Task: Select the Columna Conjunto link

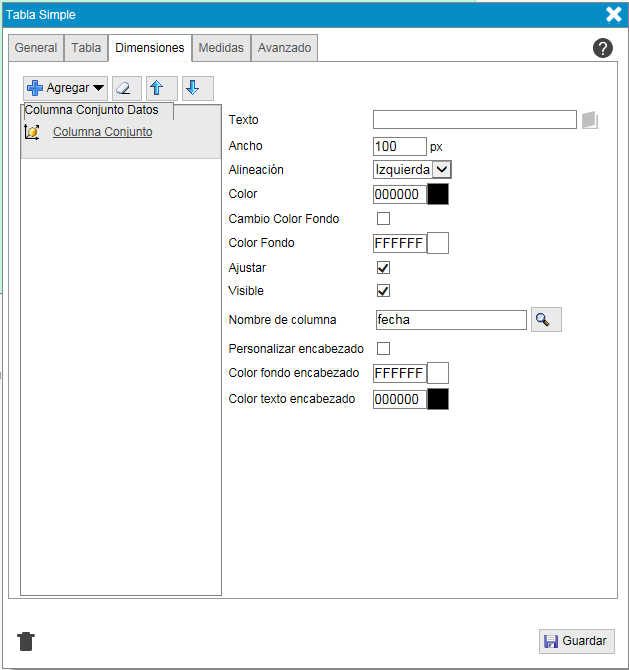Action: 102,132
